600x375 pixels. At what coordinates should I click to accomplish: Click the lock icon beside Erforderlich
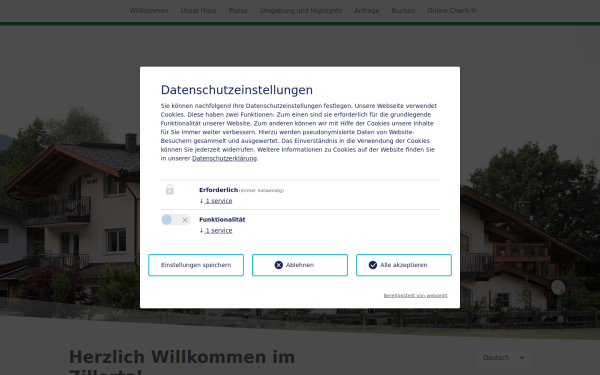tap(170, 190)
